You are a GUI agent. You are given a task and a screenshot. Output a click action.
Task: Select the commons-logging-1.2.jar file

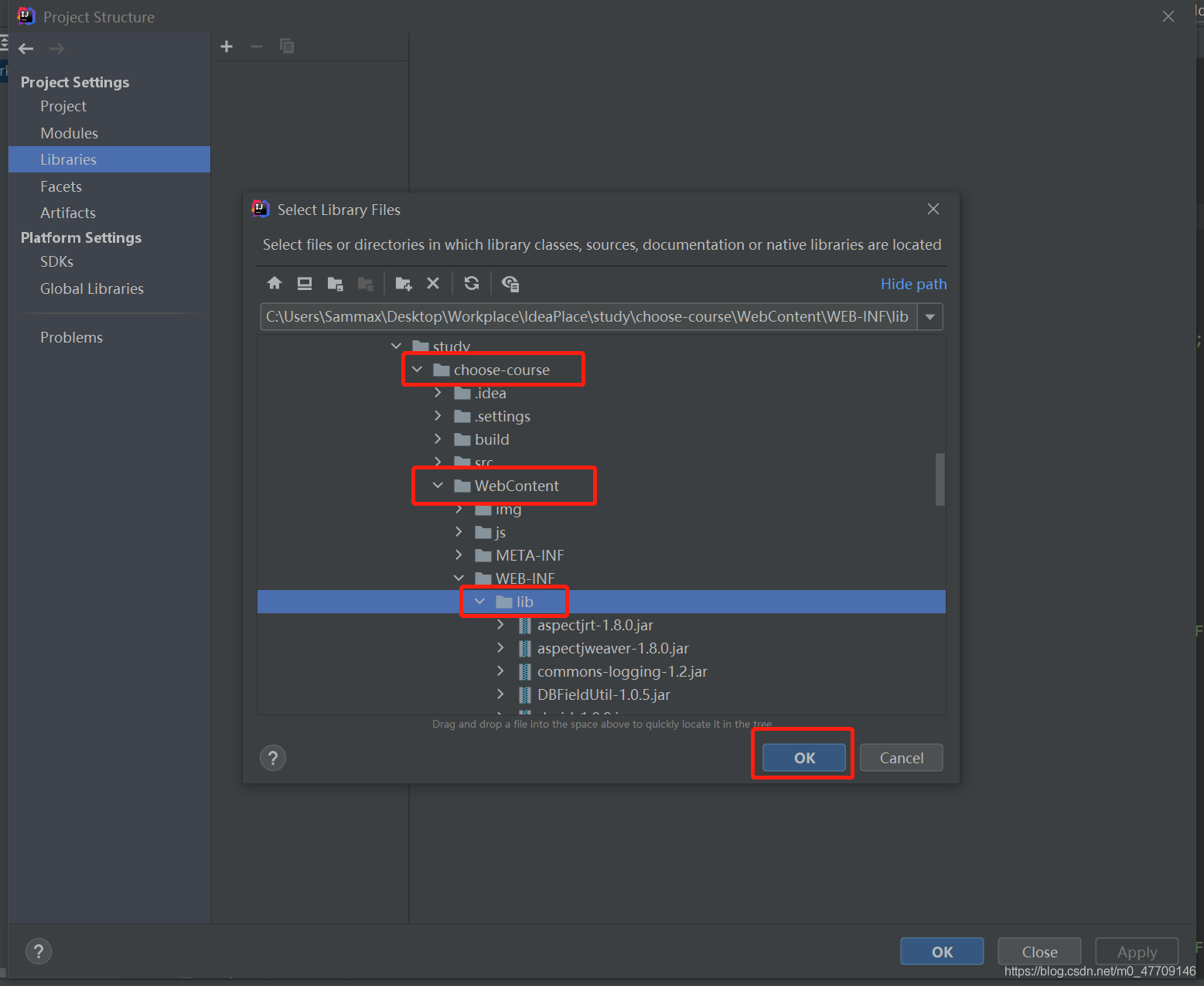click(x=622, y=671)
